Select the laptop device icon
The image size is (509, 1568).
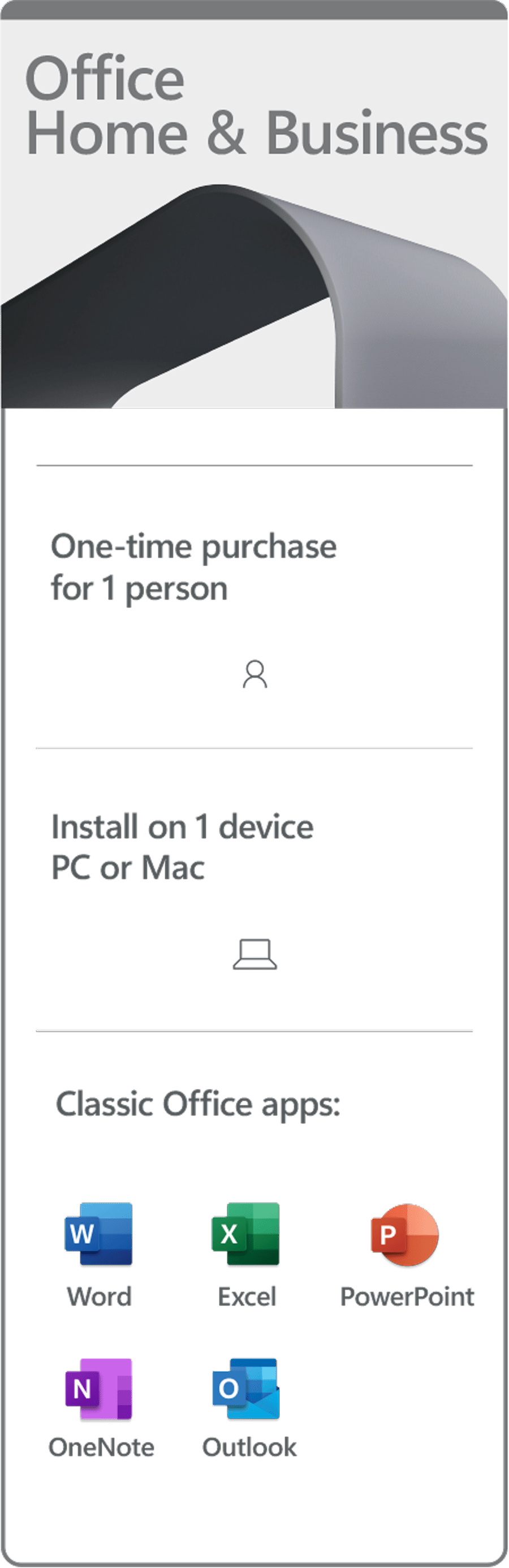point(255,954)
